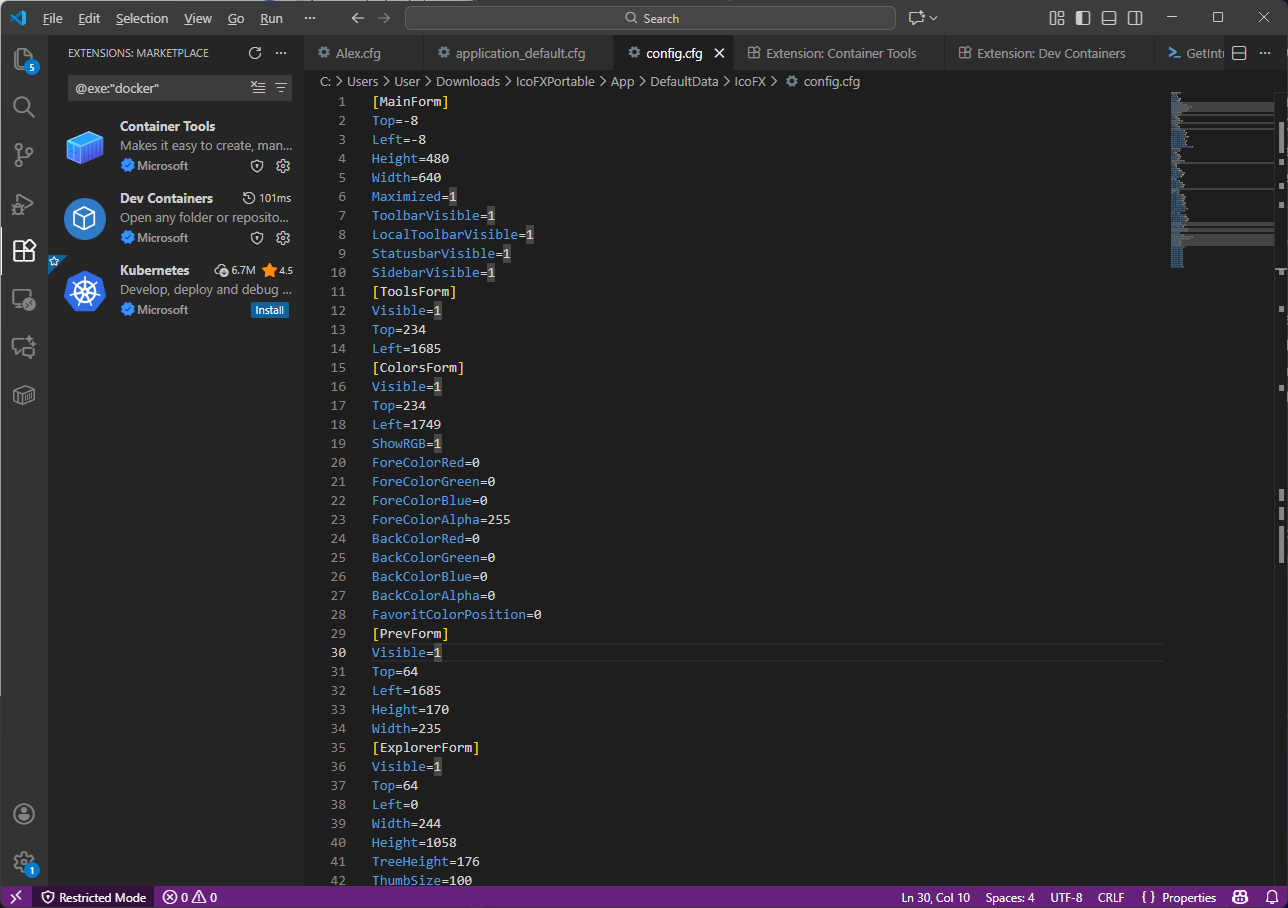
Task: Open the Search view in the Activity Bar
Action: tap(24, 107)
